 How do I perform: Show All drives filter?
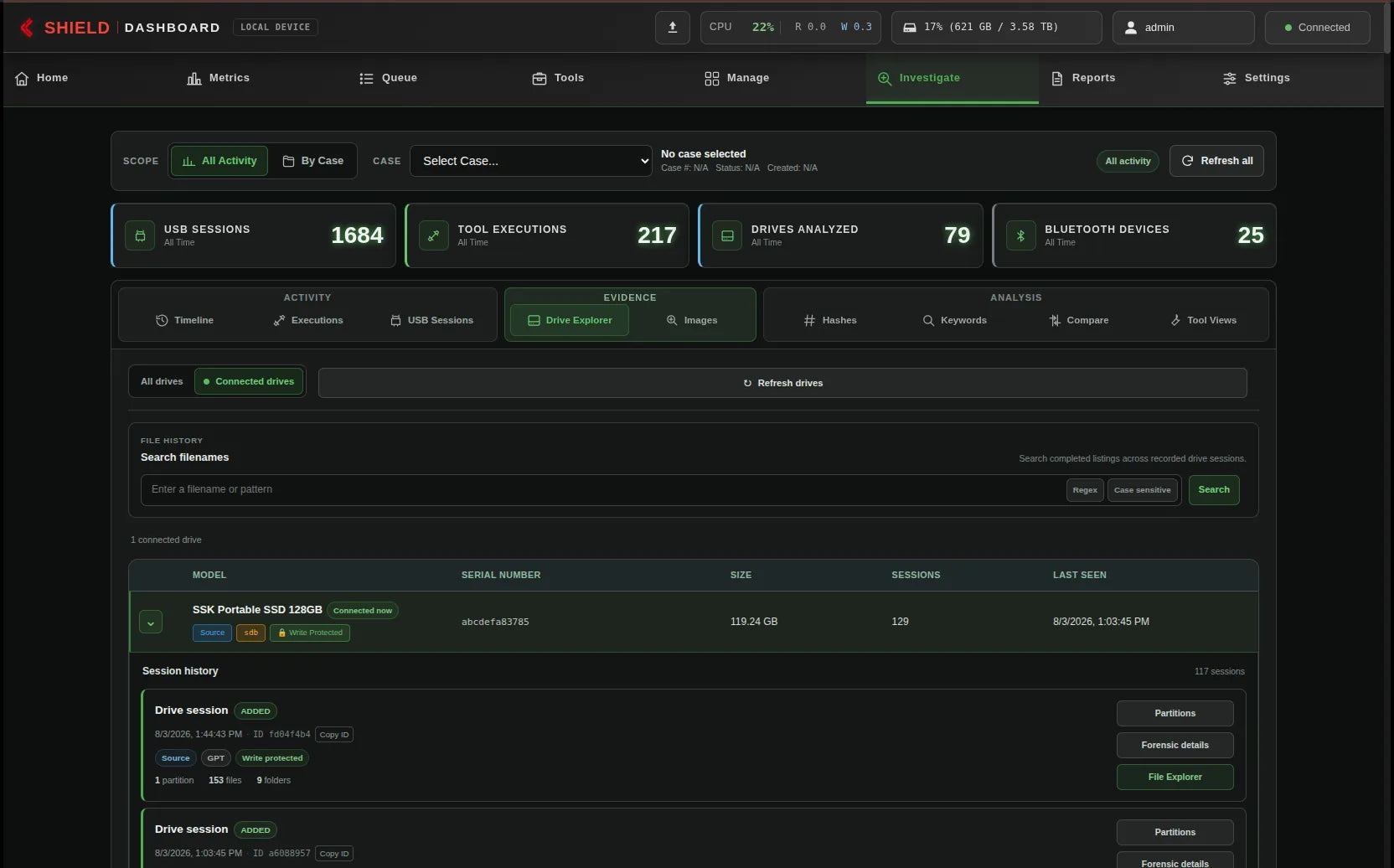tap(162, 381)
